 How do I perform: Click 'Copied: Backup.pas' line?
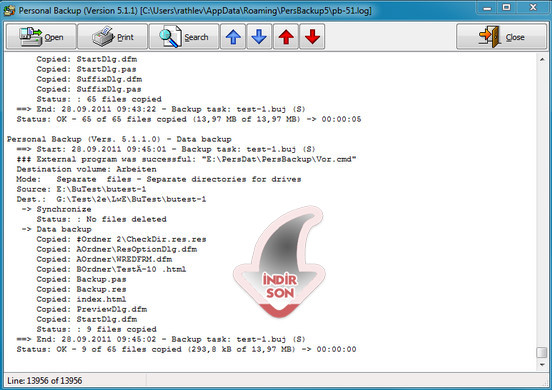[x=81, y=279]
